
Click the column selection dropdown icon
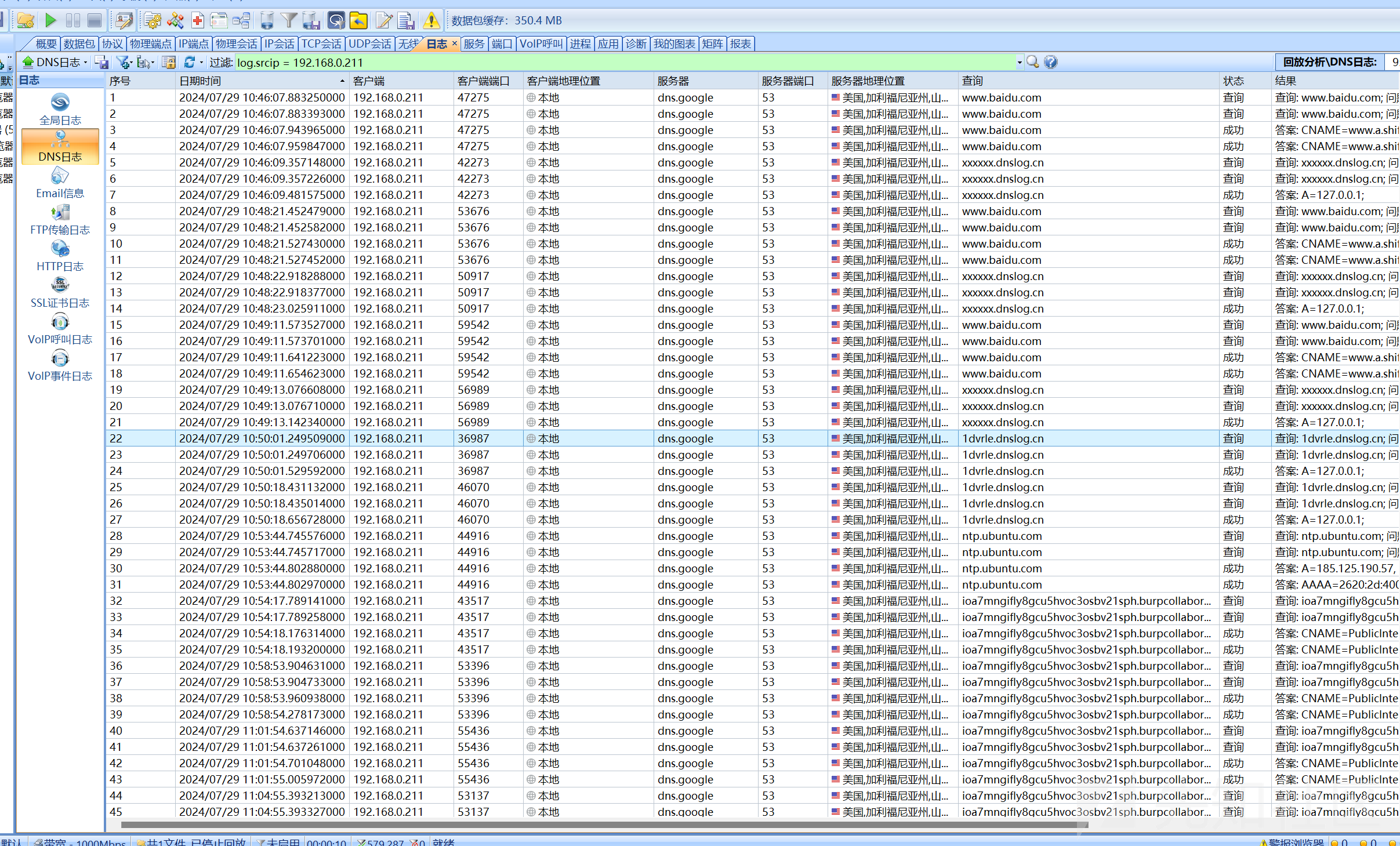tap(146, 62)
